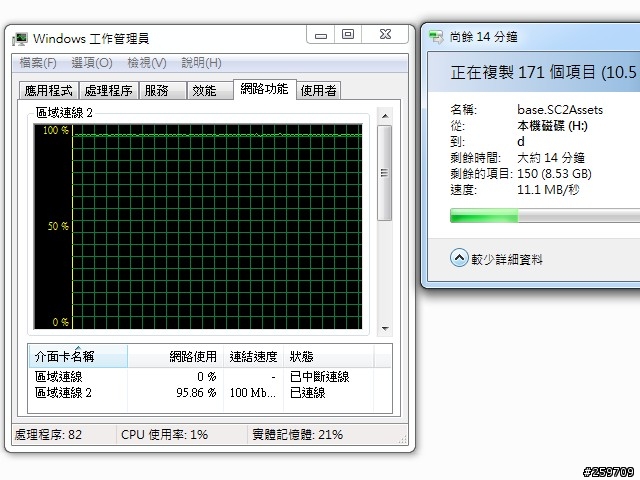The width and height of the screenshot is (640, 480).
Task: Click the 已中斷連線 status cell
Action: [320, 376]
